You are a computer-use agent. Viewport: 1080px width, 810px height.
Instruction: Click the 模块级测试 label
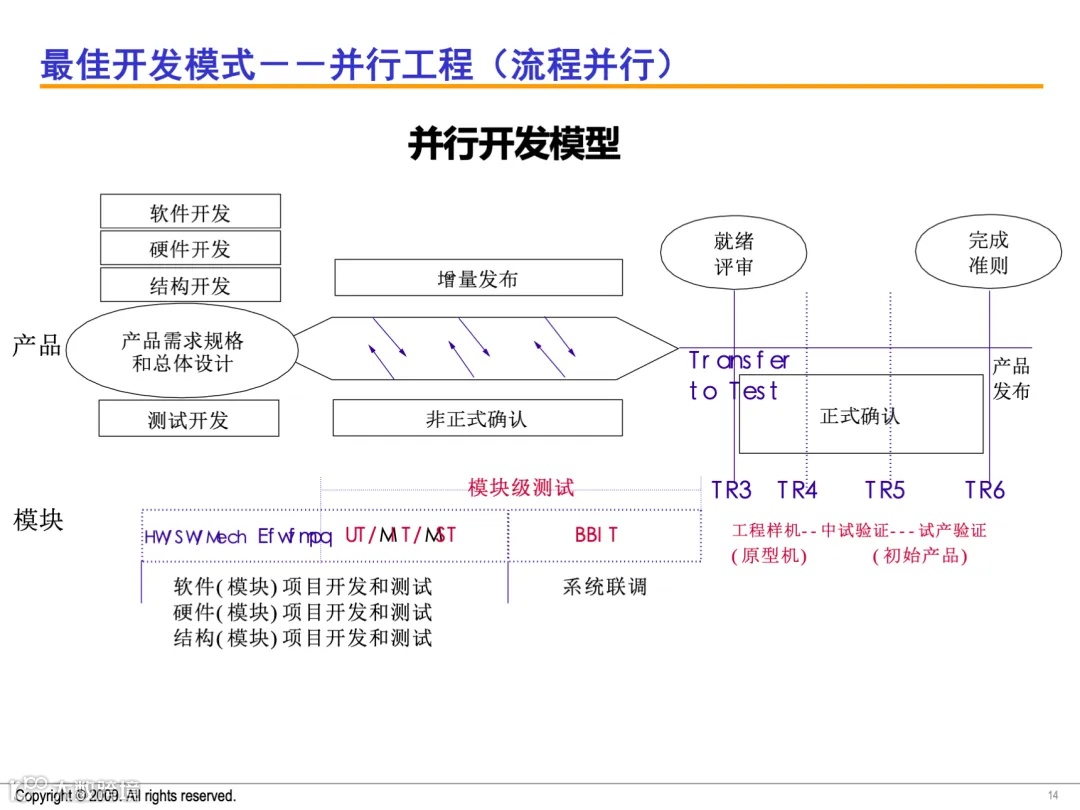coord(519,487)
